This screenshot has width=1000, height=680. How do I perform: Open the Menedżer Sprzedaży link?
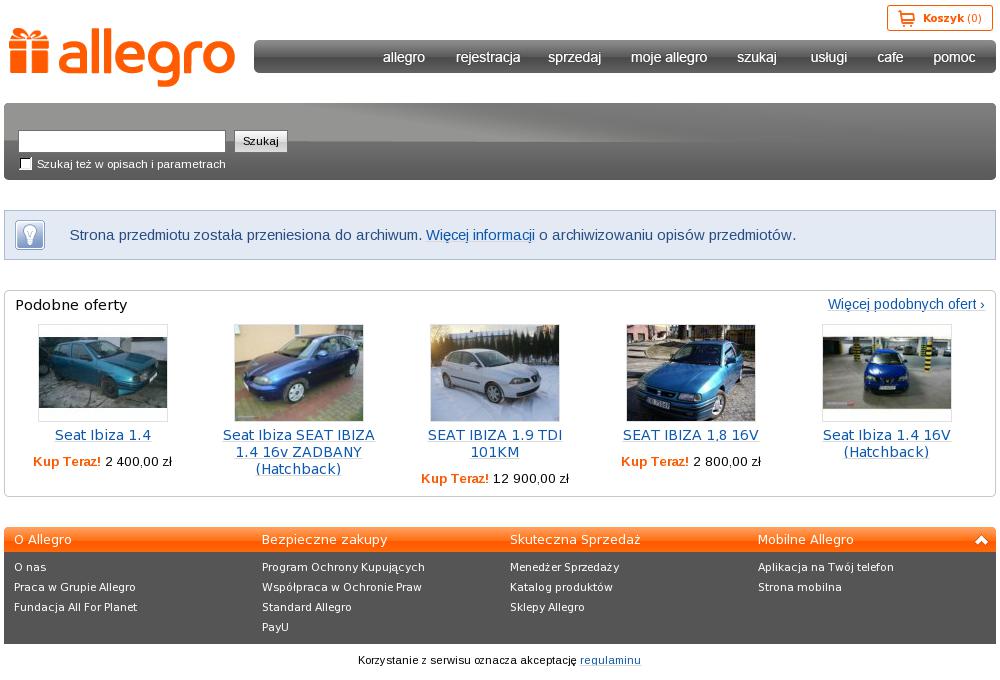coord(564,567)
